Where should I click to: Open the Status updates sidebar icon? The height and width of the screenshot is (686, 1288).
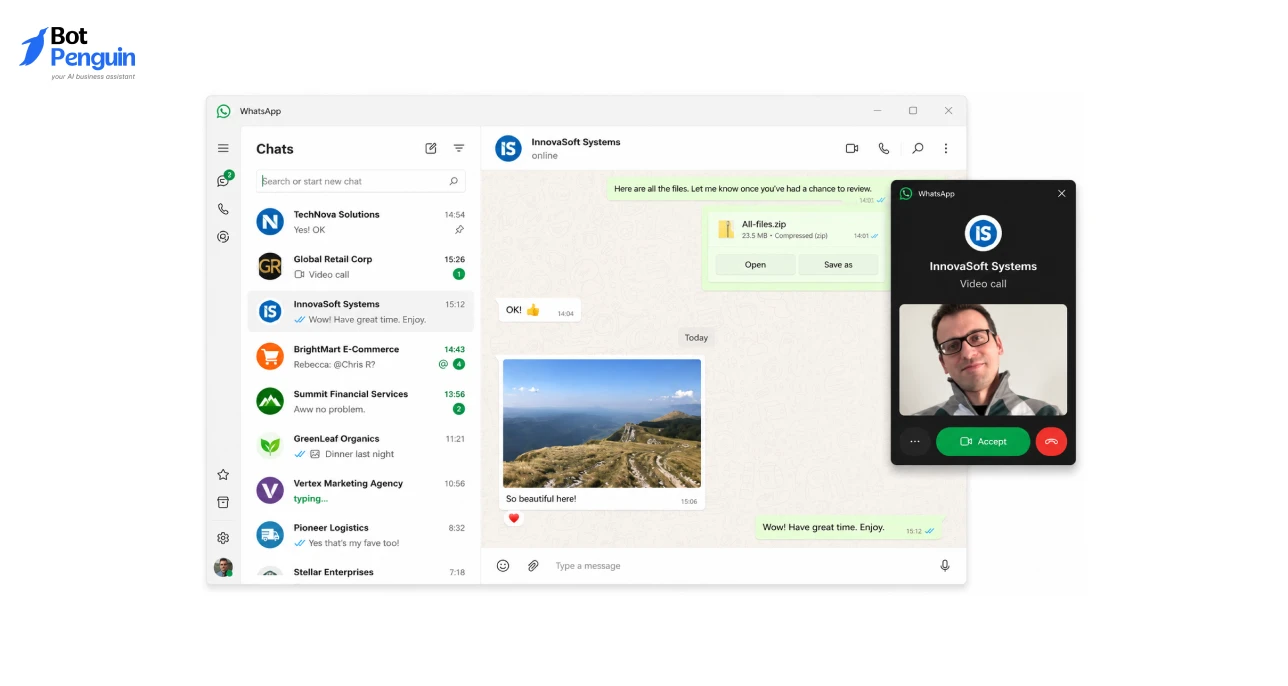pyautogui.click(x=223, y=237)
